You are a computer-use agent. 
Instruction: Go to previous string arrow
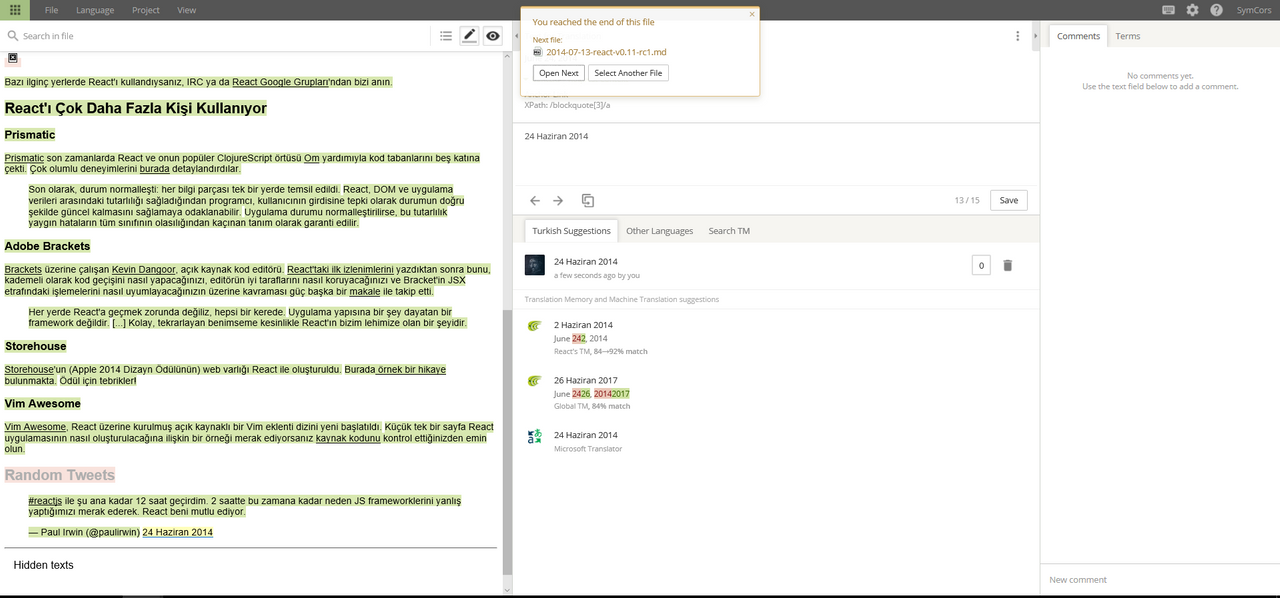pos(535,201)
